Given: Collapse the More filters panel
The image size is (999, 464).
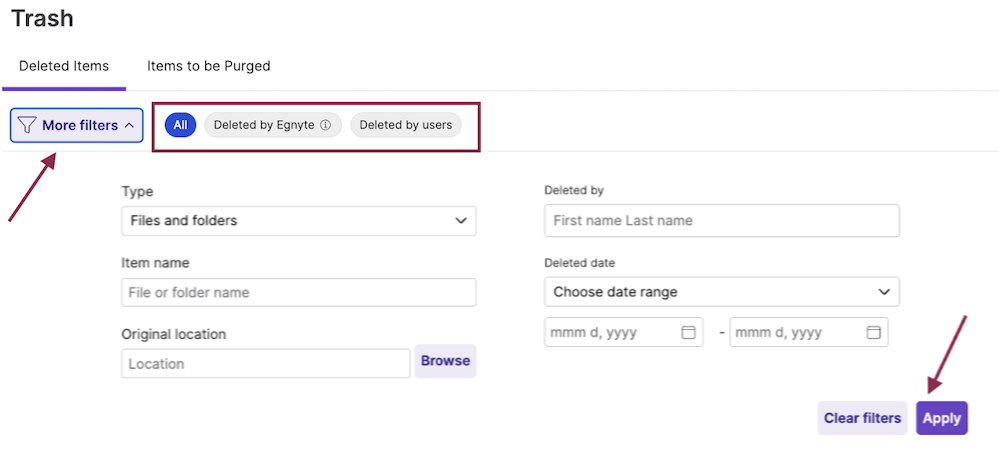Looking at the screenshot, I should coord(129,126).
